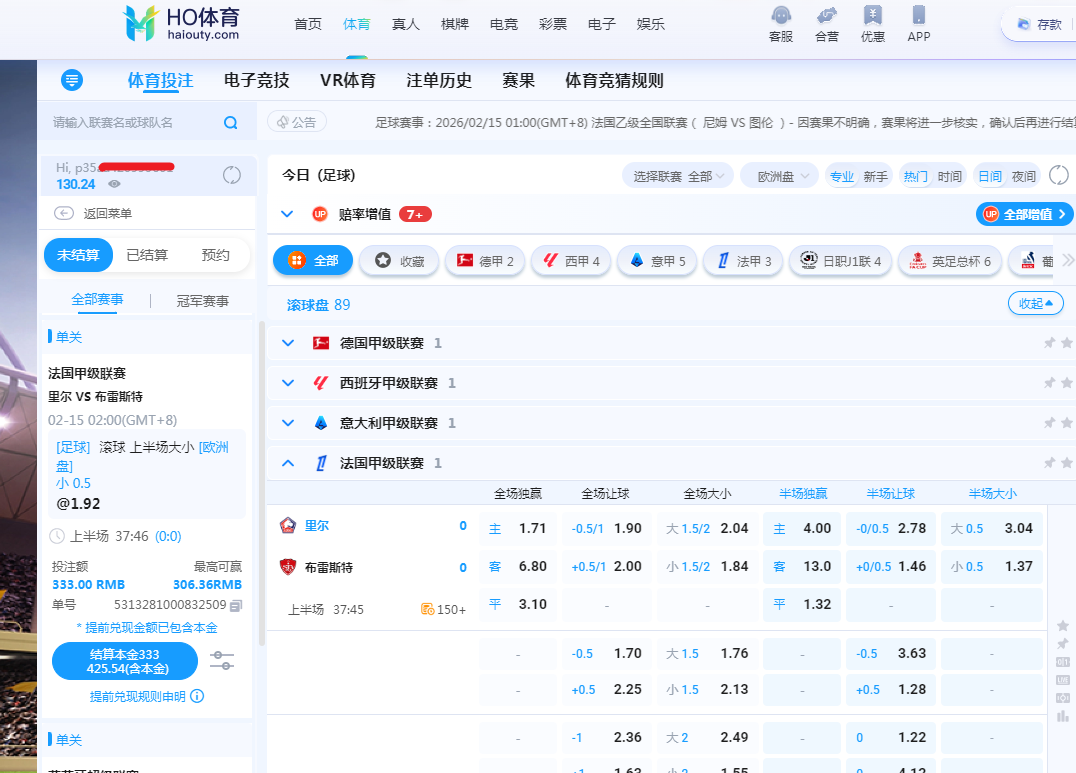Click the refresh balance icon
Screen dimensions: 1076x773
(x=232, y=176)
